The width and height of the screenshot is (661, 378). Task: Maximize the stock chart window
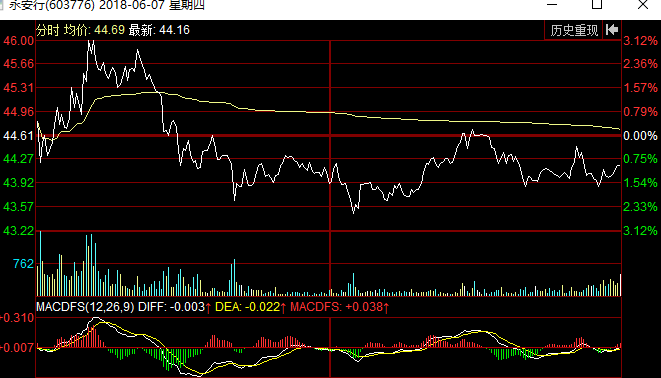[597, 5]
